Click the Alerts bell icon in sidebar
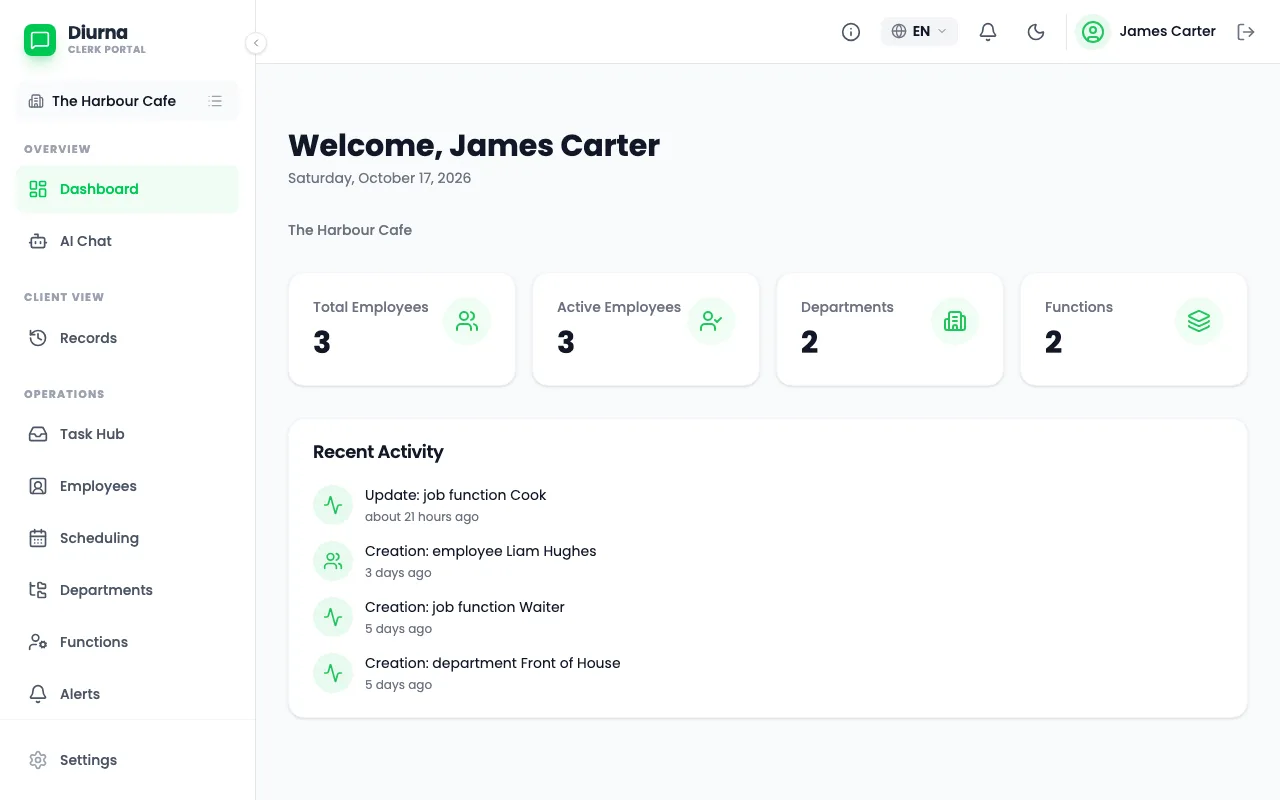Screen dimensions: 1280x800 [38, 694]
